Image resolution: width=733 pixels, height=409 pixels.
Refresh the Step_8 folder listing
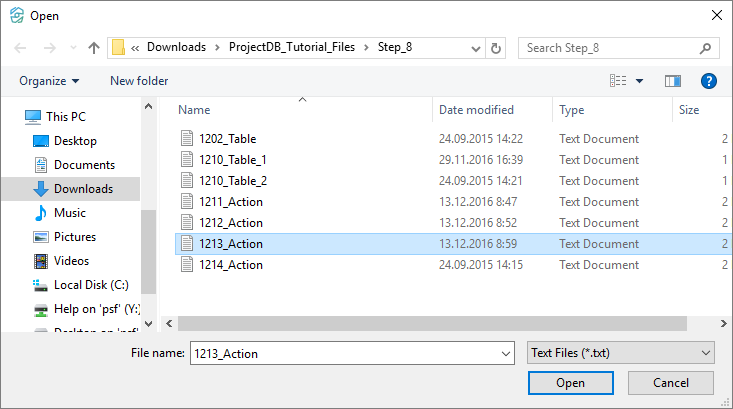coord(496,47)
